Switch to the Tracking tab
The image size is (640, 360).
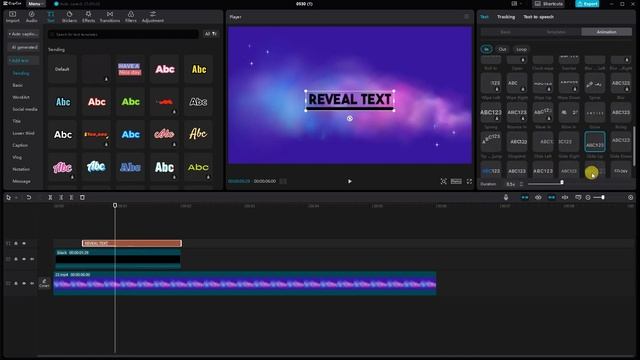pyautogui.click(x=506, y=17)
